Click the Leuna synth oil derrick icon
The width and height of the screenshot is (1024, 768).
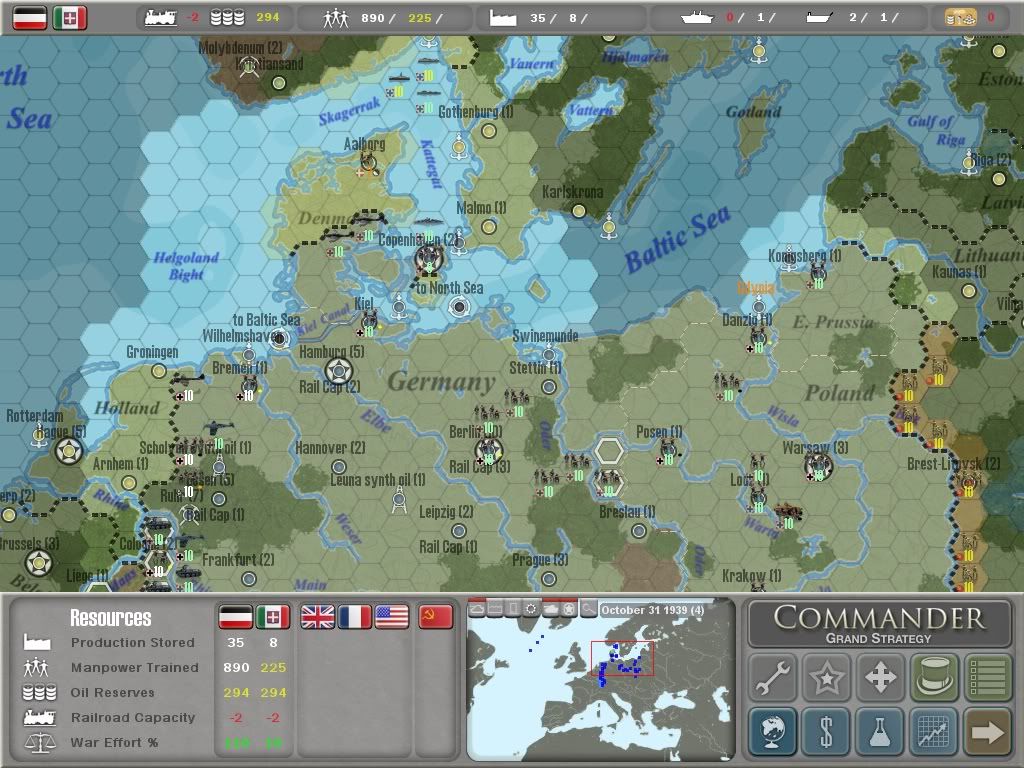399,500
